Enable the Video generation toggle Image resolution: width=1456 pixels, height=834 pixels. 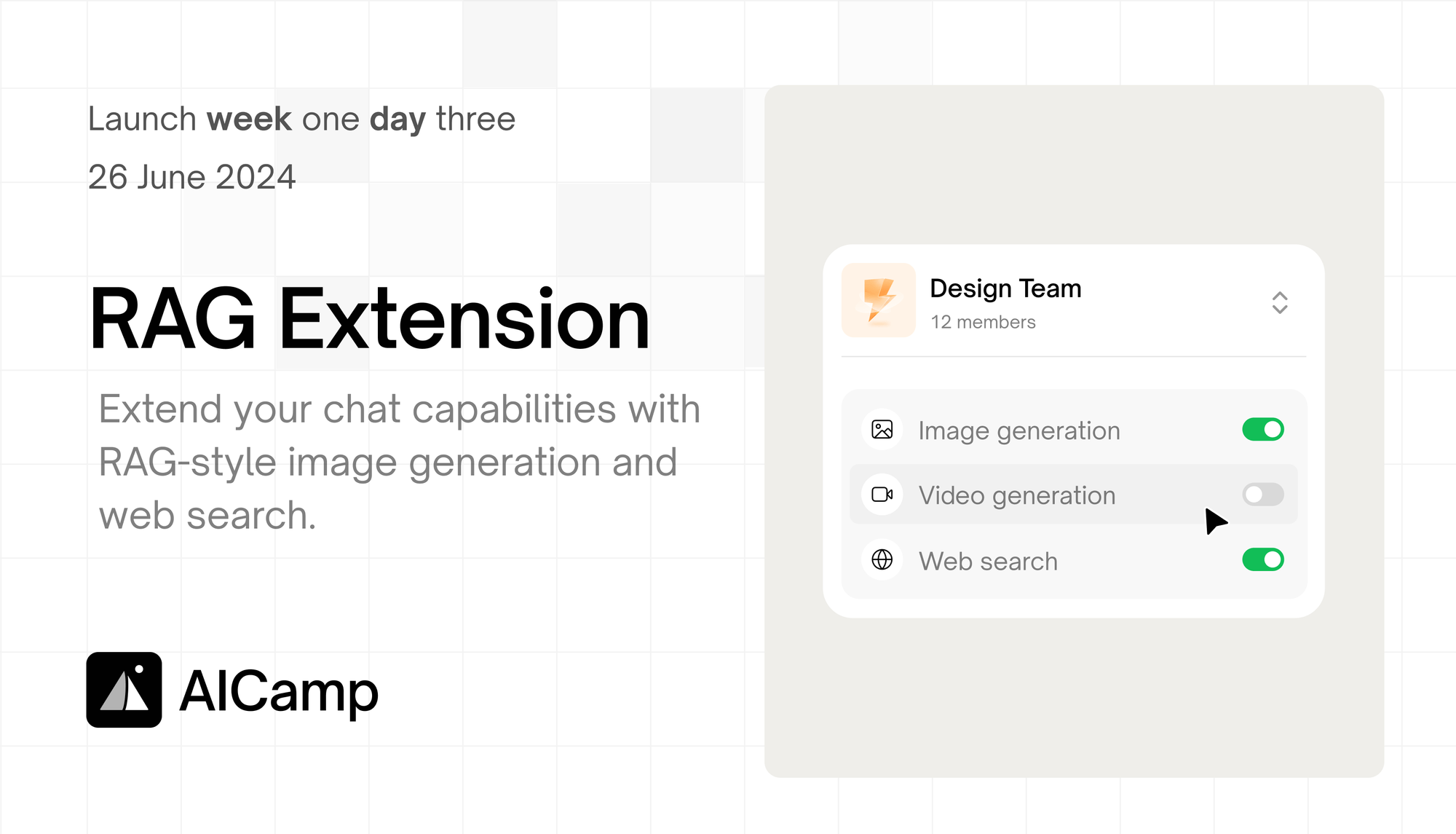click(1263, 495)
